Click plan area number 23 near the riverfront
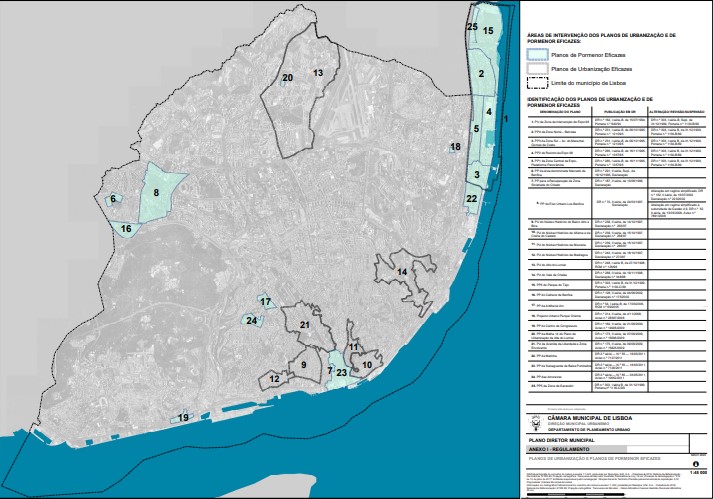714x499 pixels. point(341,373)
